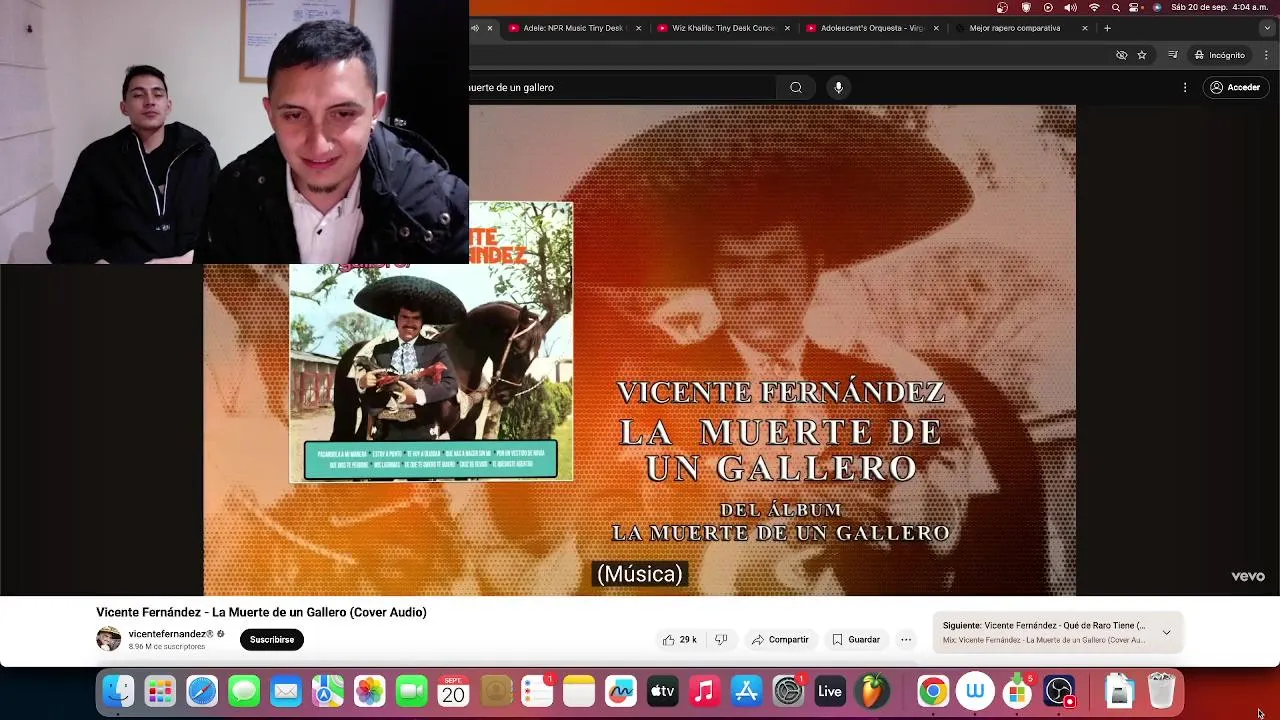
Task: Open volume control in the menu bar
Action: [x=1071, y=7]
